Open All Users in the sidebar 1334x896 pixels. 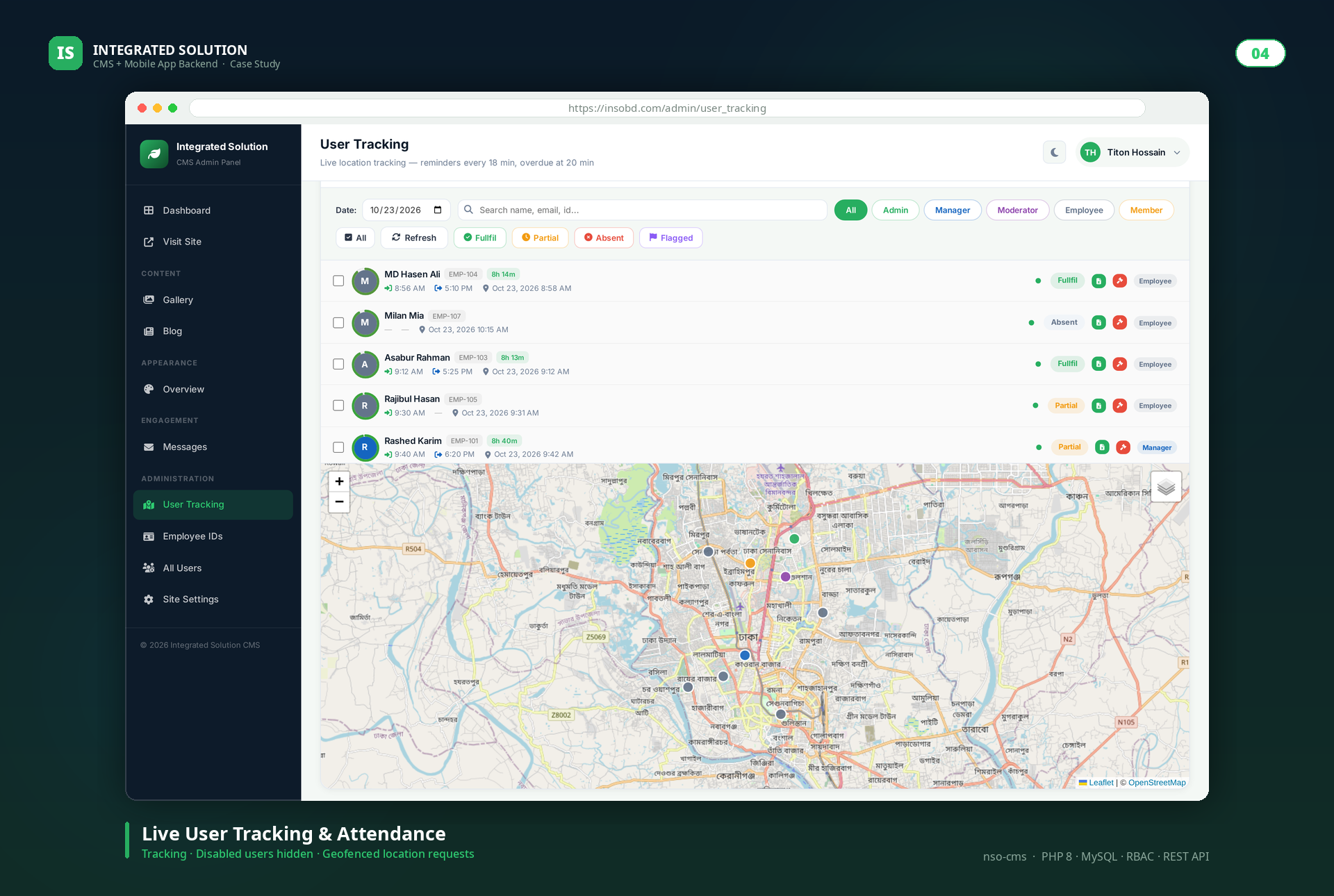click(213, 568)
